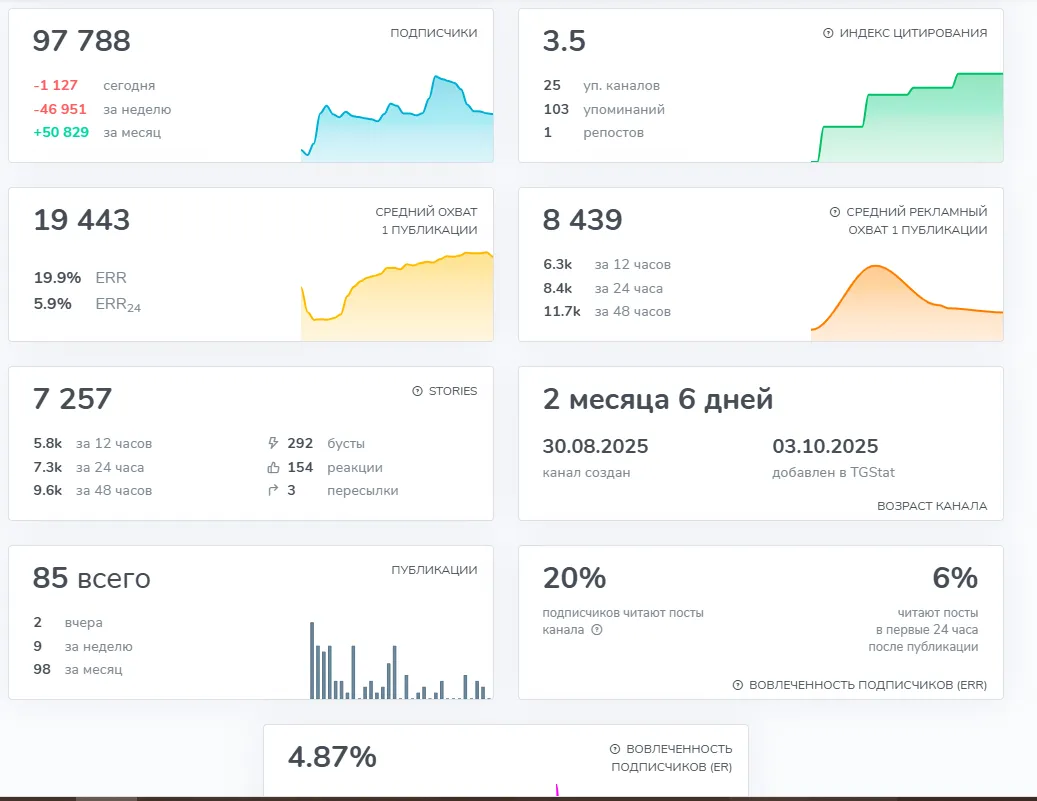
Task: Click help icon beside Индекс цитирования
Action: tap(827, 33)
